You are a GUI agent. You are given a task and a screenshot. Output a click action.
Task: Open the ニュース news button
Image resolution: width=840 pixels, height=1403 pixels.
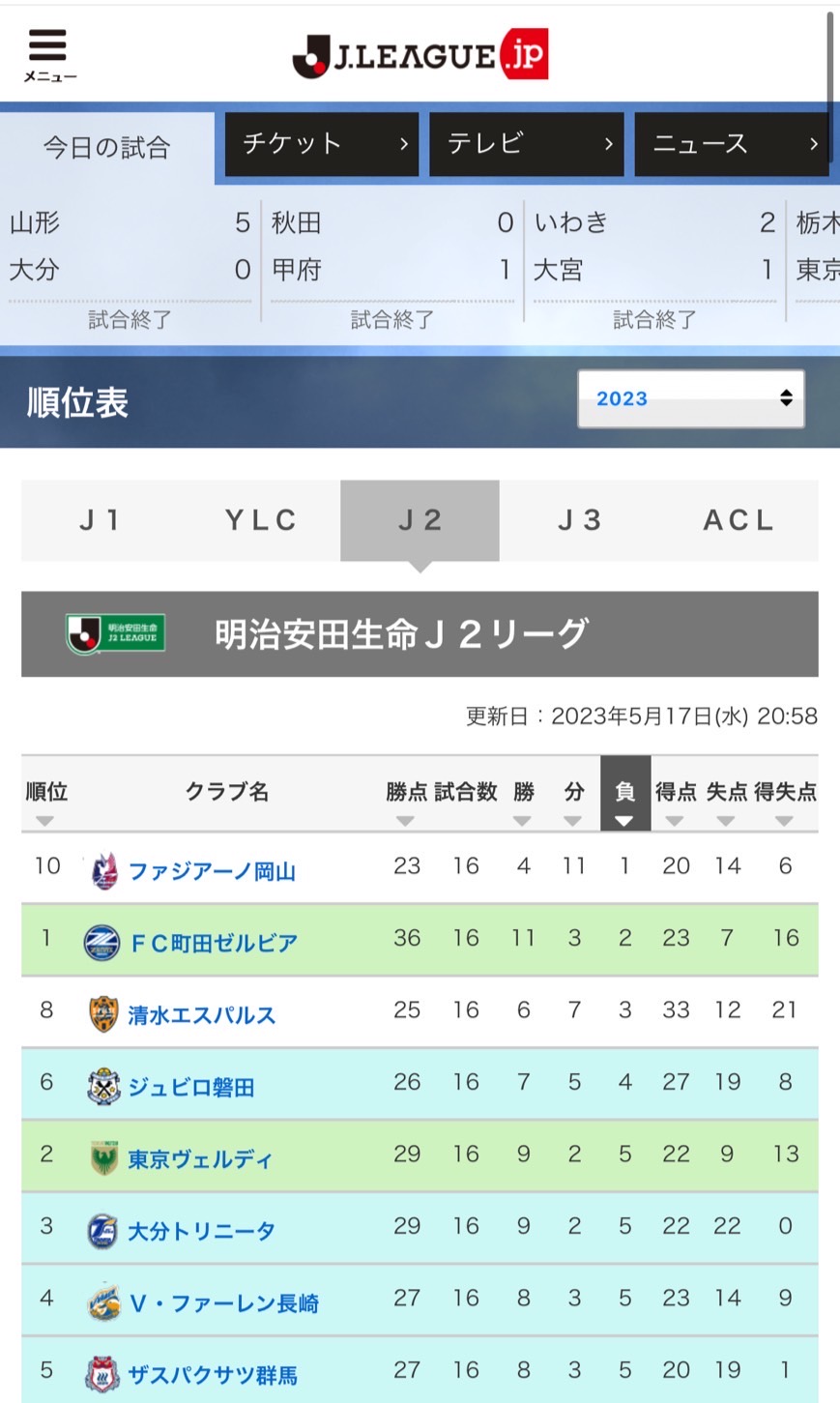(x=731, y=144)
